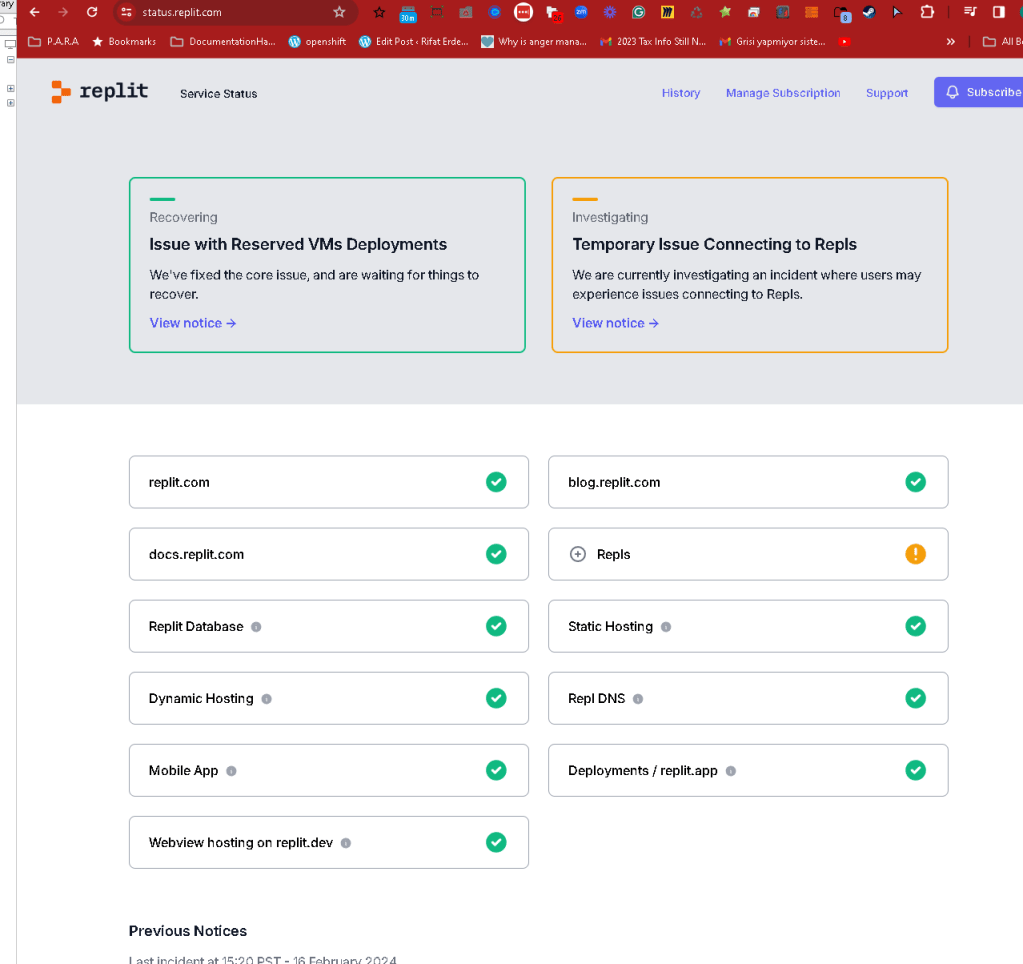Click the yellow Miro extension icon
Viewport: 1023px width, 964px height.
click(x=667, y=12)
